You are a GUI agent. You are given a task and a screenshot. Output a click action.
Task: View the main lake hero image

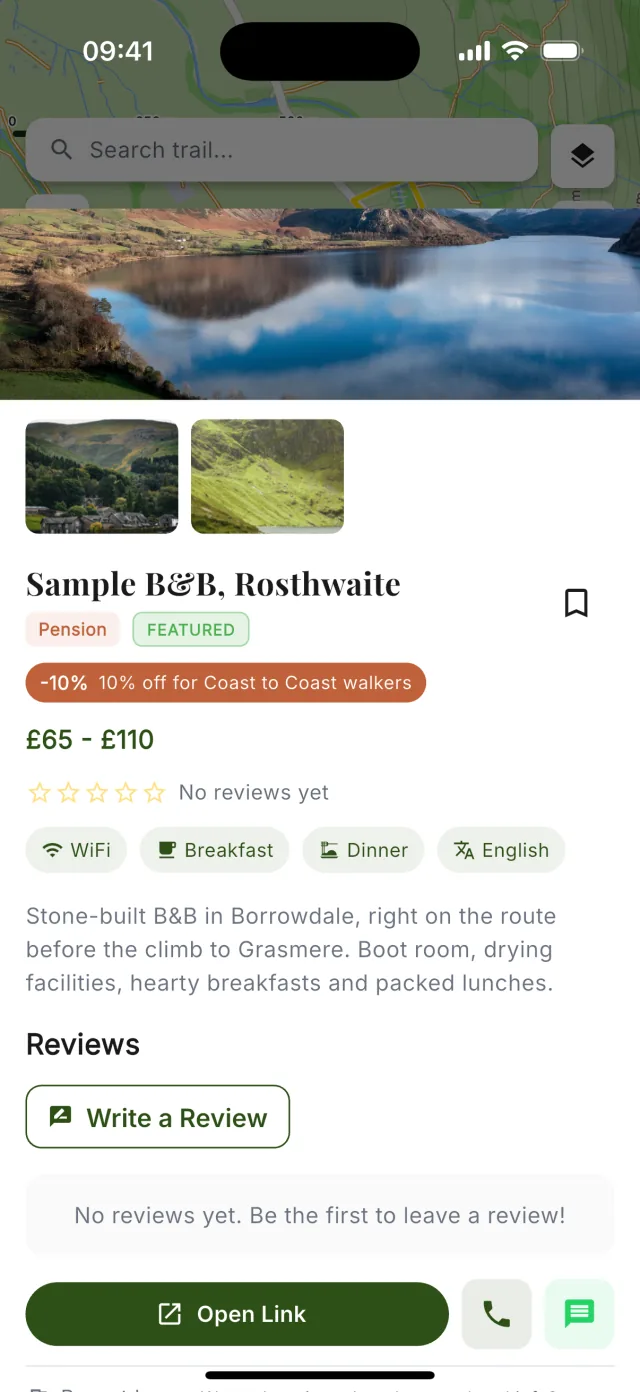pos(320,304)
